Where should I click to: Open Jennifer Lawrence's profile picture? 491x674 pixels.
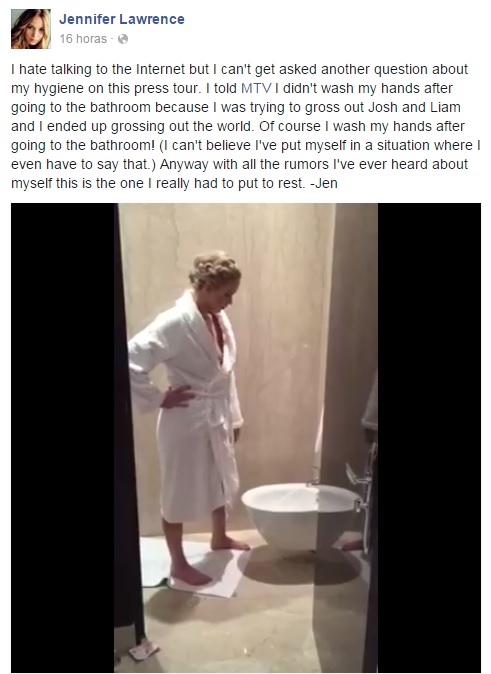(x=31, y=29)
